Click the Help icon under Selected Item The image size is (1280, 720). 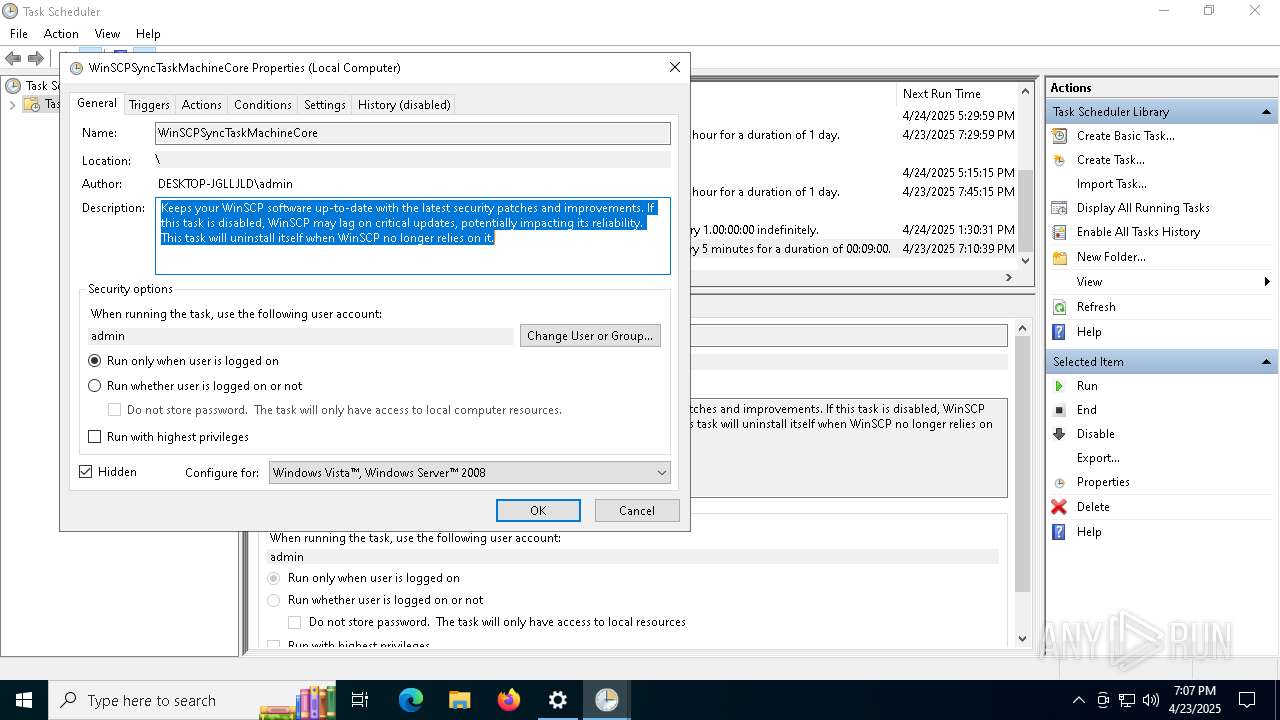[x=1059, y=532]
